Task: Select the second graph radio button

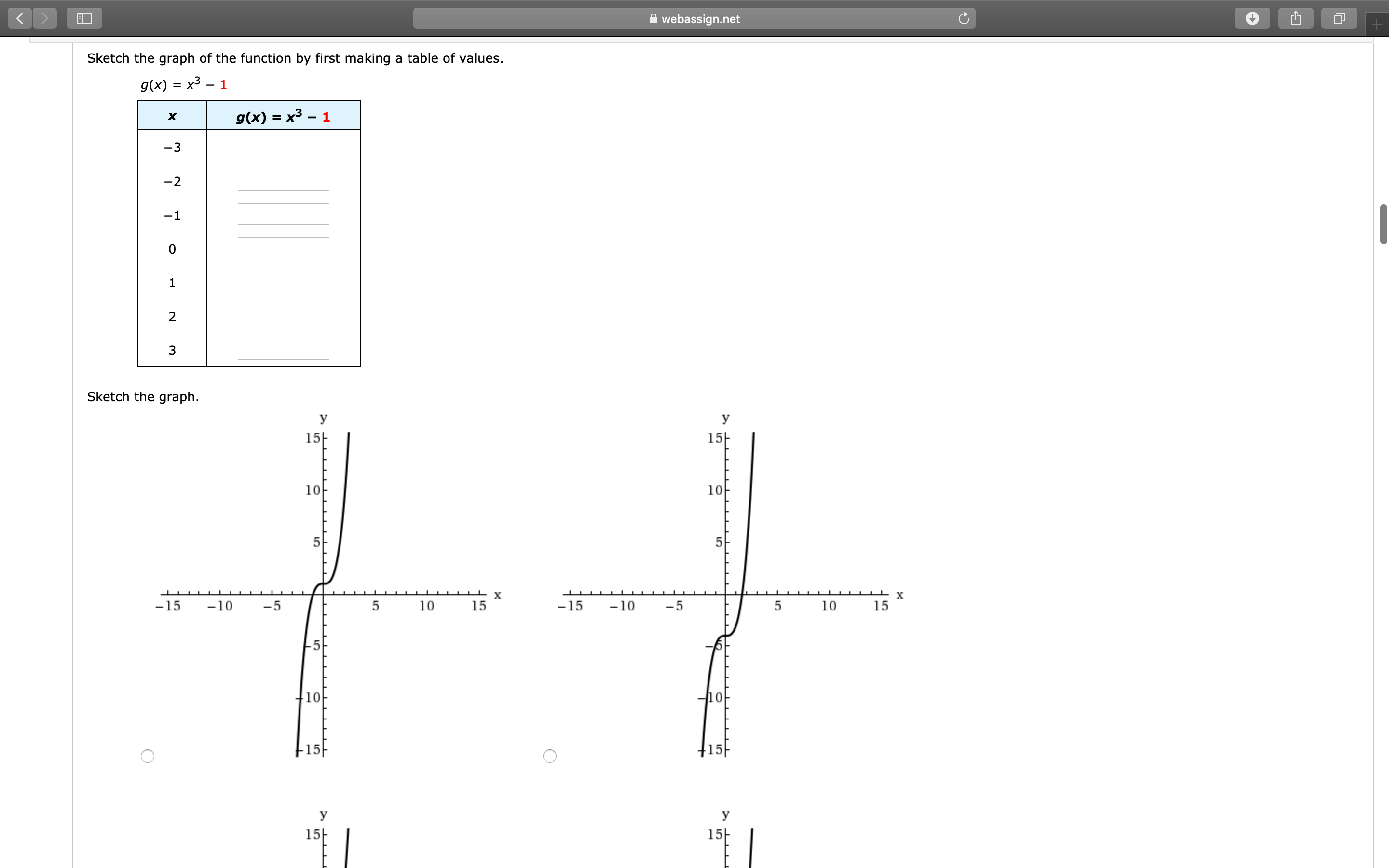Action: 549,756
